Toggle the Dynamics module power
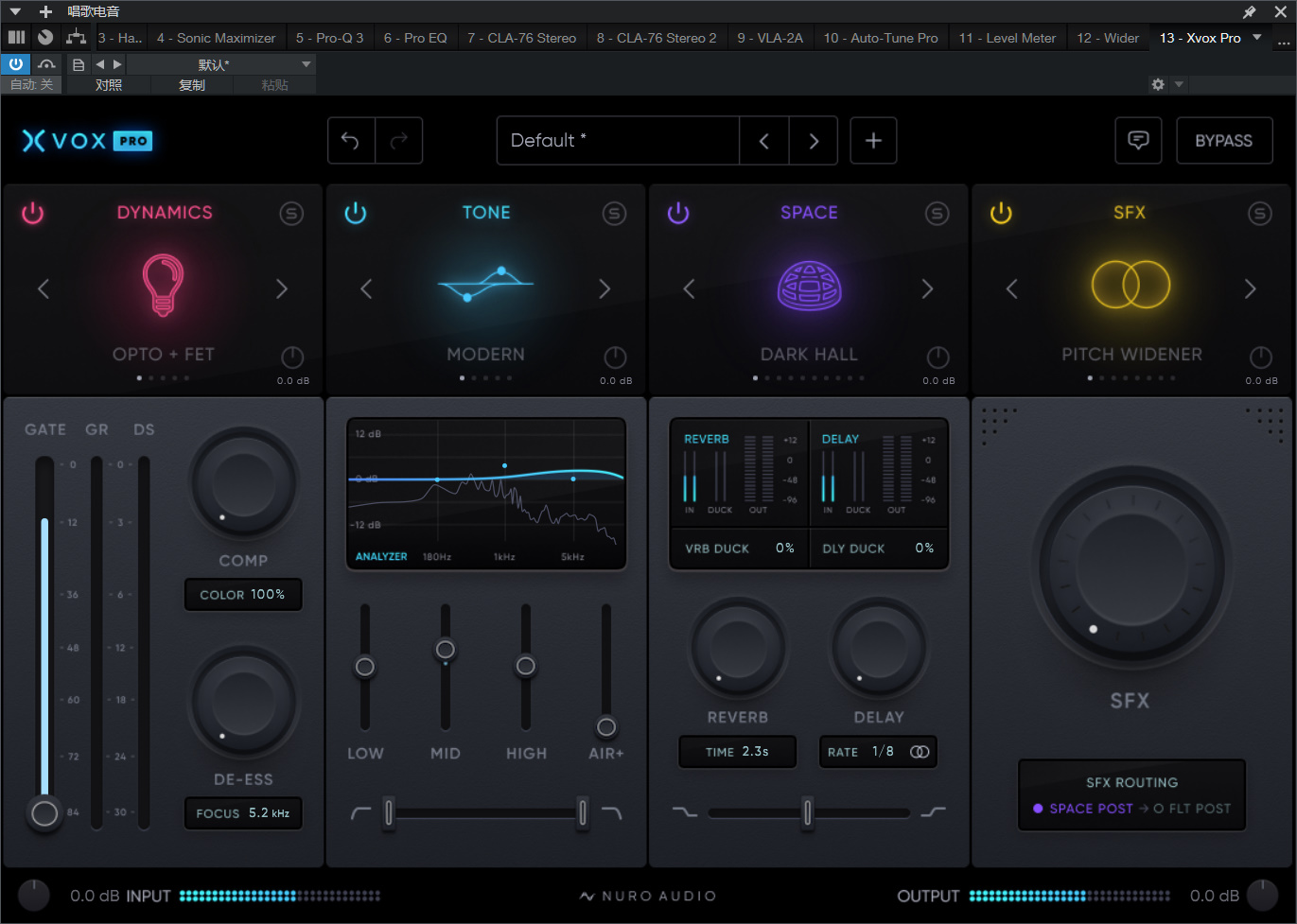This screenshot has height=924, width=1297. (x=33, y=214)
